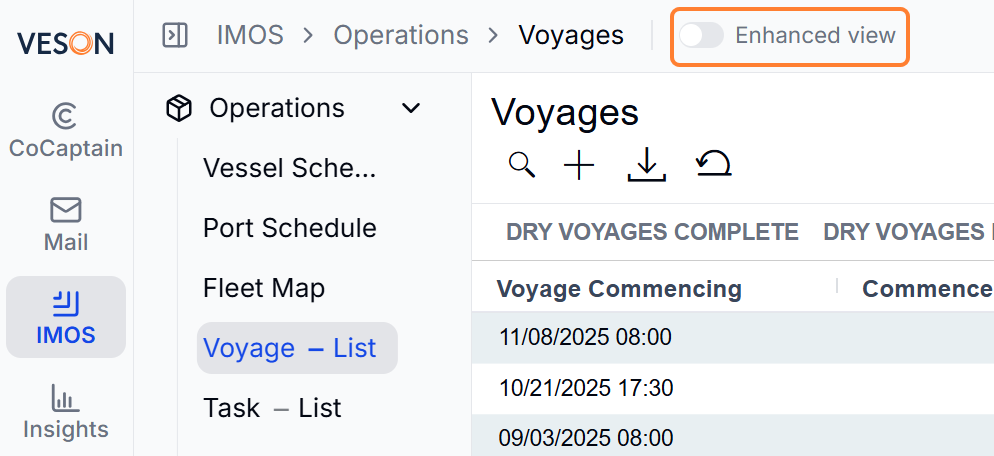The width and height of the screenshot is (994, 456).
Task: Collapse the sidebar panel icon
Action: (175, 36)
